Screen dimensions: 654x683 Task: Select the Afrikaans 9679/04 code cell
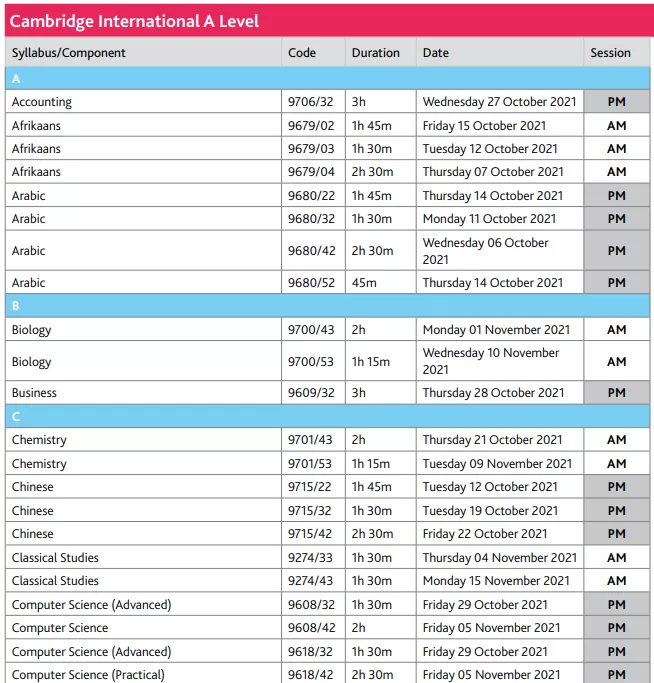[311, 172]
